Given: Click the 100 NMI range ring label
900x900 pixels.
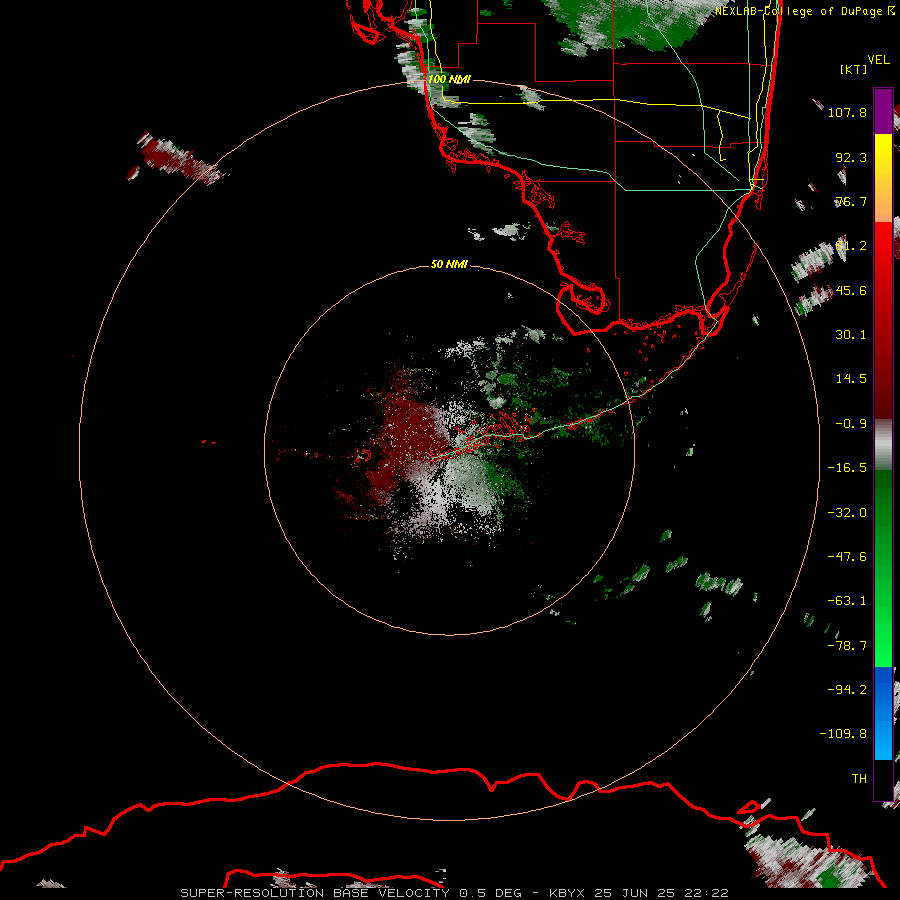Looking at the screenshot, I should tap(449, 79).
